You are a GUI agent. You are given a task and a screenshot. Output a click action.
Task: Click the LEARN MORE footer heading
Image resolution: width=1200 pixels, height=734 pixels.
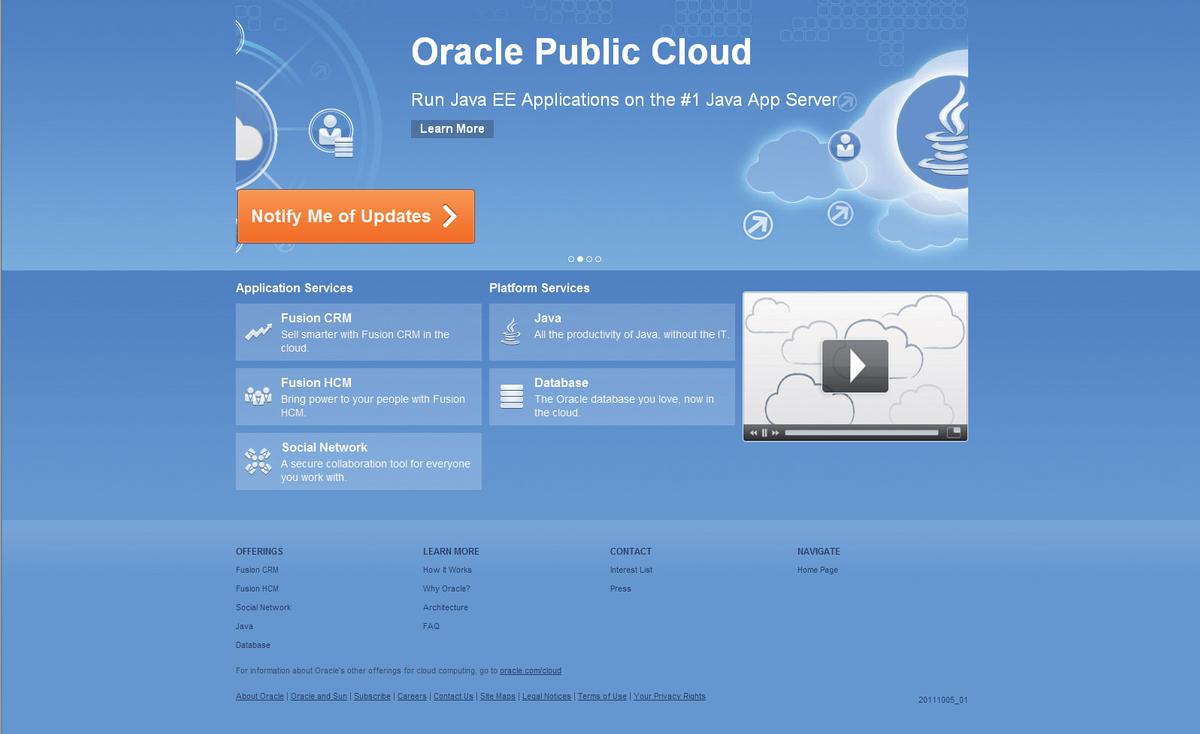pos(451,551)
